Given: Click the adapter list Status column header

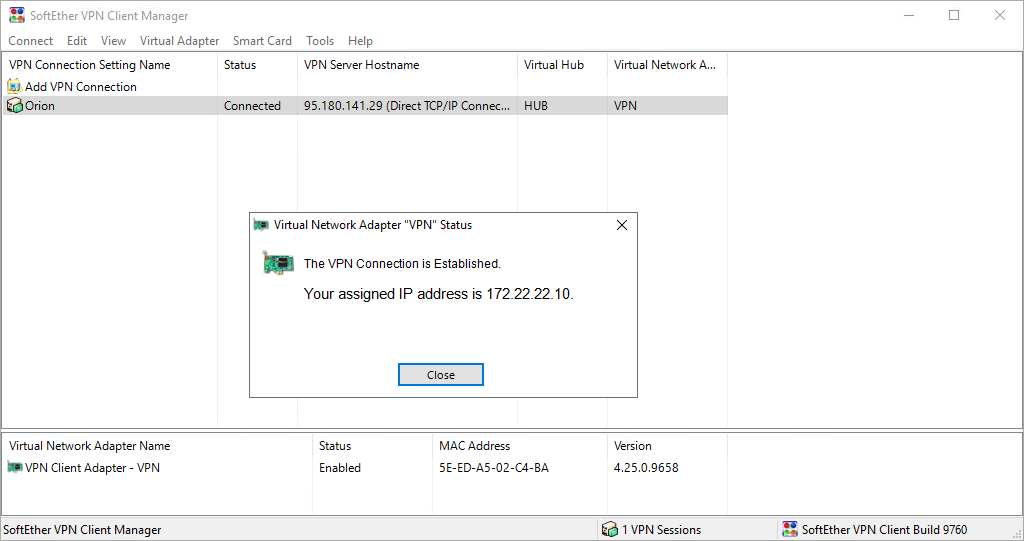Looking at the screenshot, I should point(372,446).
